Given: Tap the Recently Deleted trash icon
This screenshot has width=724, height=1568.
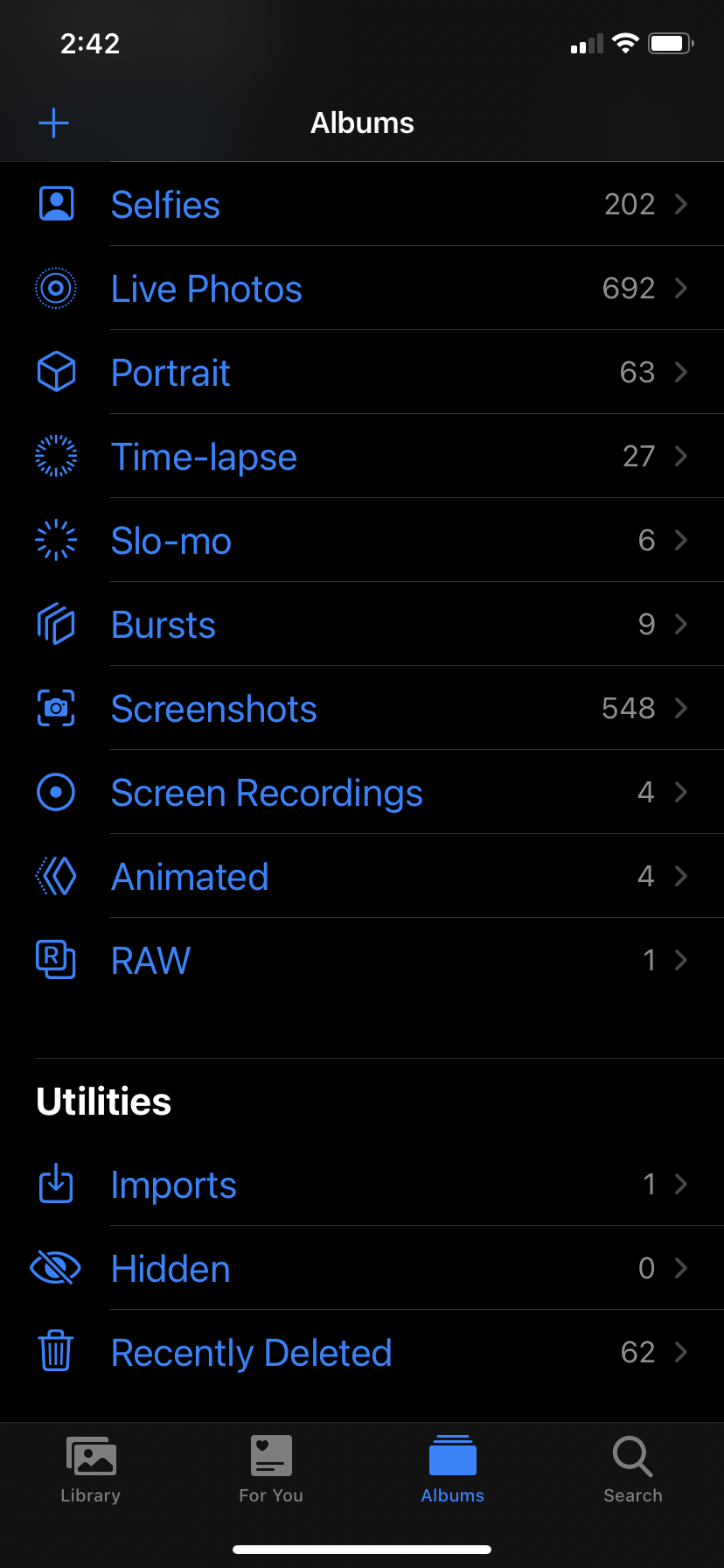Looking at the screenshot, I should (56, 1352).
